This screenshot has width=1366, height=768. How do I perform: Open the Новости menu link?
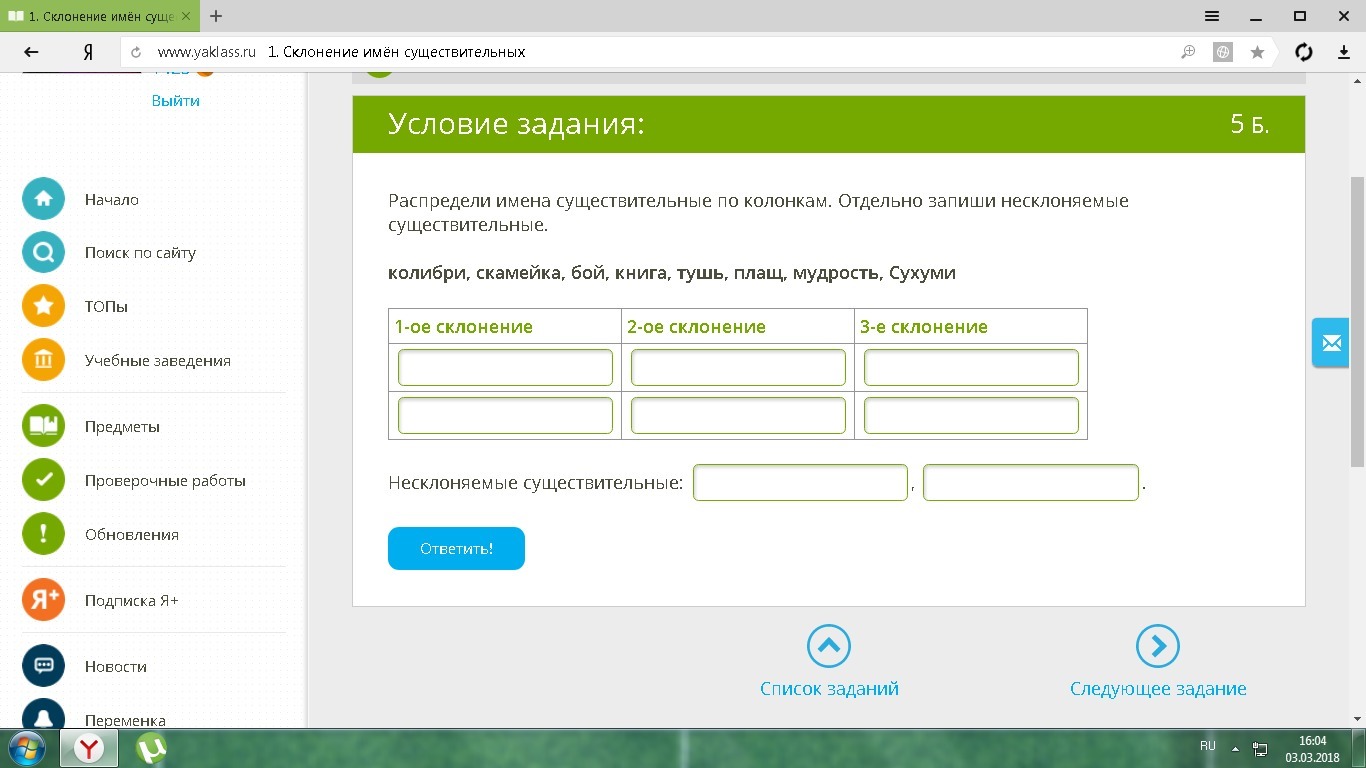pos(116,667)
